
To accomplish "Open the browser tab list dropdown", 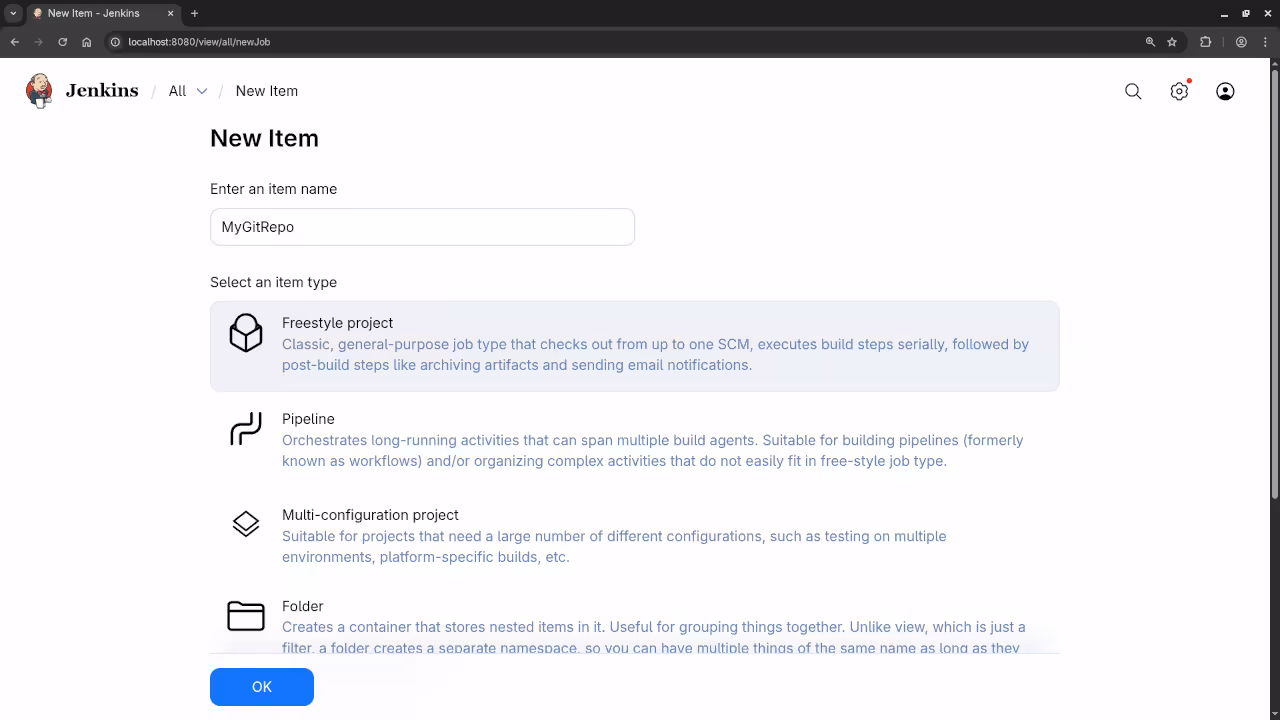I will (x=13, y=13).
